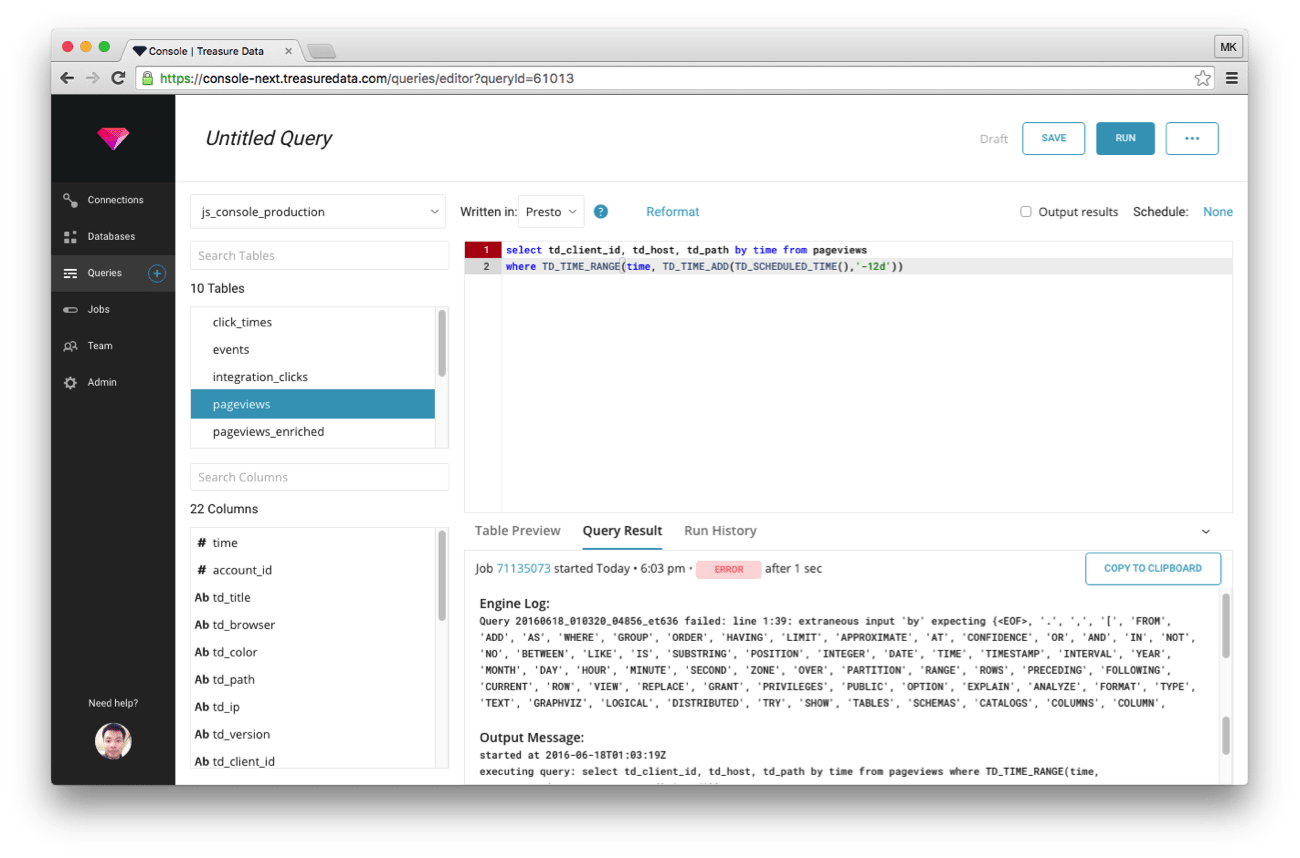Bookmark page with star icon
1300x858 pixels.
1203,78
